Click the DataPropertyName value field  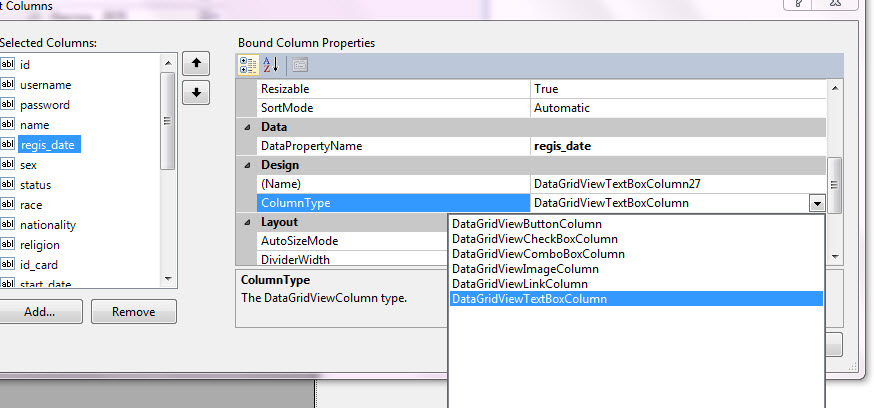pos(678,146)
